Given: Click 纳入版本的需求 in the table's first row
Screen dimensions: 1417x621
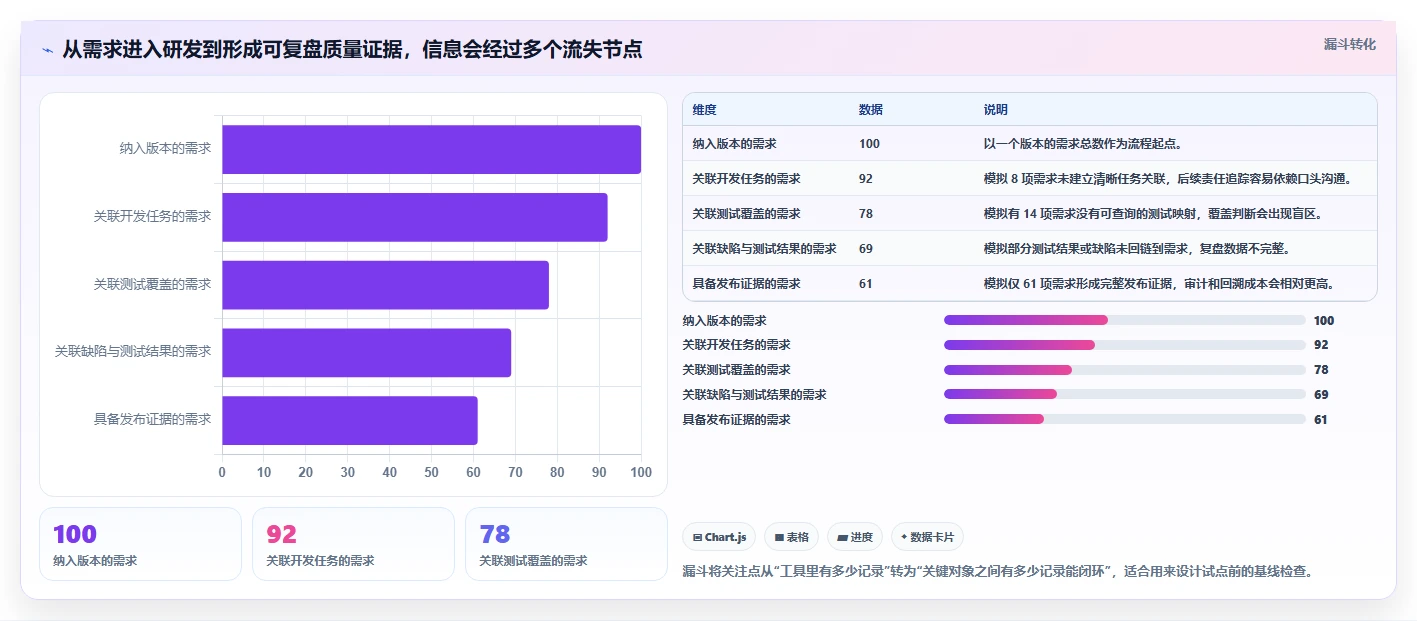Looking at the screenshot, I should pos(734,144).
